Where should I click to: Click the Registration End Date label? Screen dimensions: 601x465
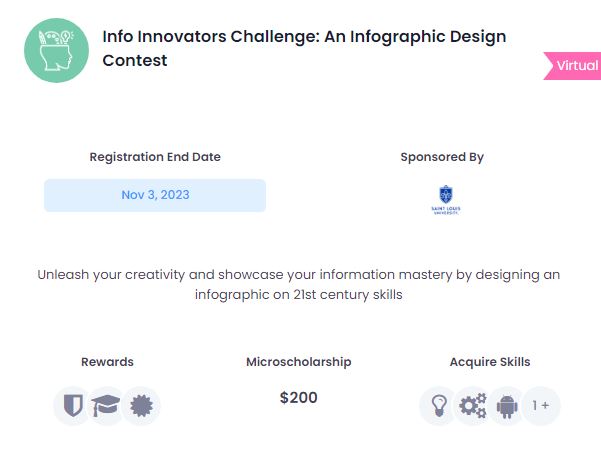[155, 157]
